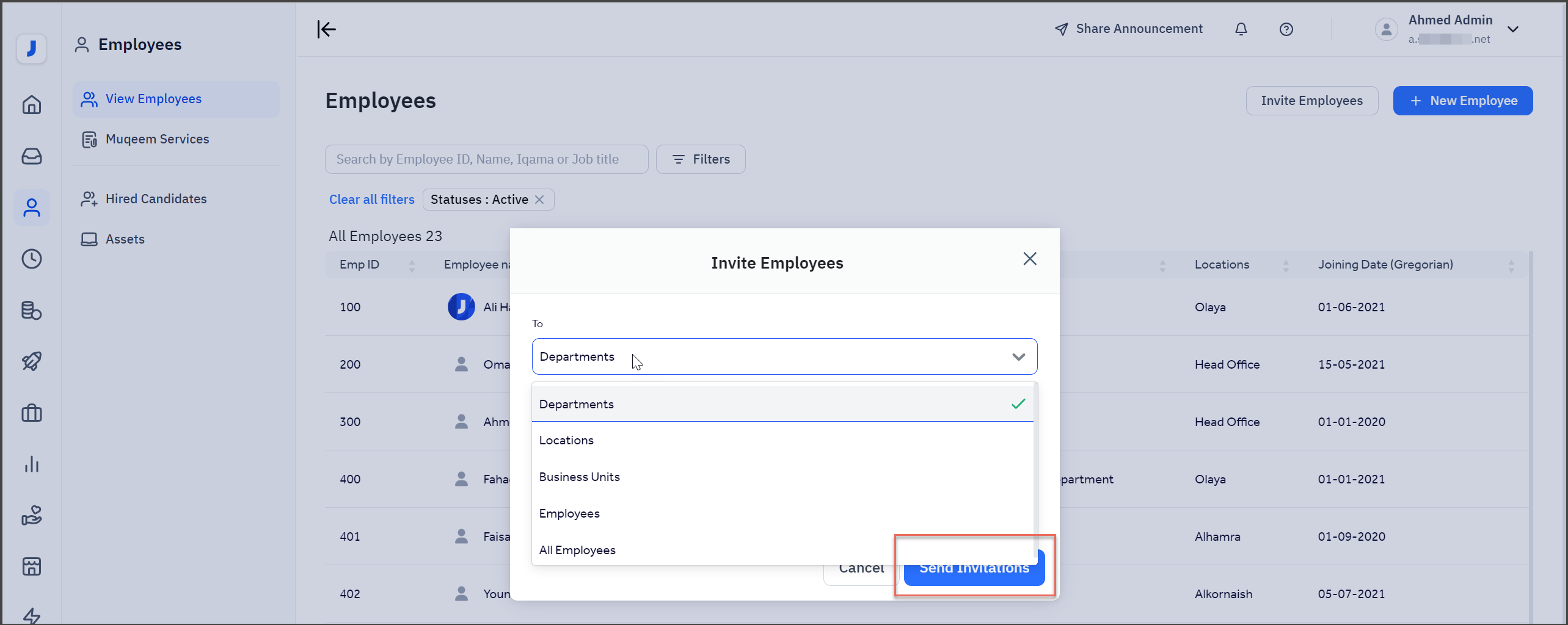
Task: Open the Home dashboard icon
Action: (x=32, y=105)
